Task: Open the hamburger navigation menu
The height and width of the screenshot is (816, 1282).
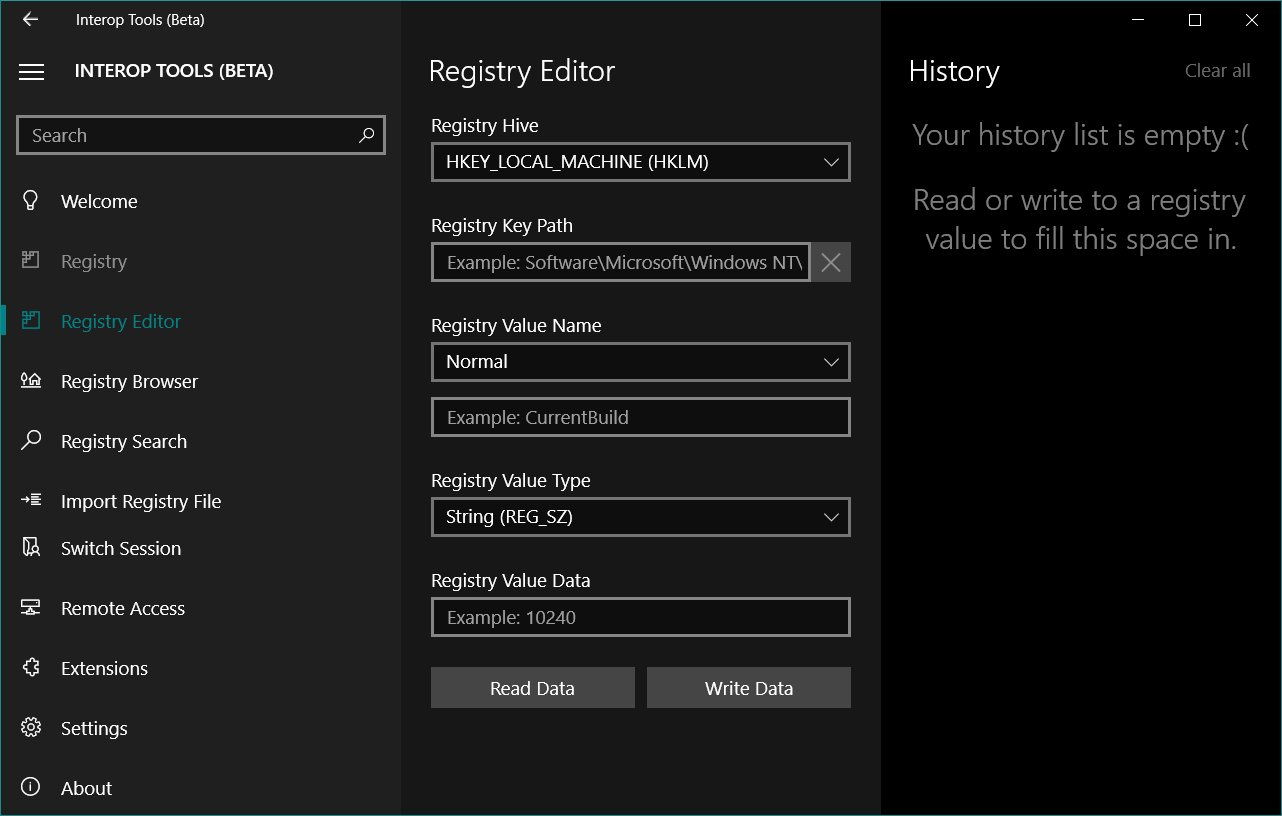Action: pyautogui.click(x=31, y=71)
